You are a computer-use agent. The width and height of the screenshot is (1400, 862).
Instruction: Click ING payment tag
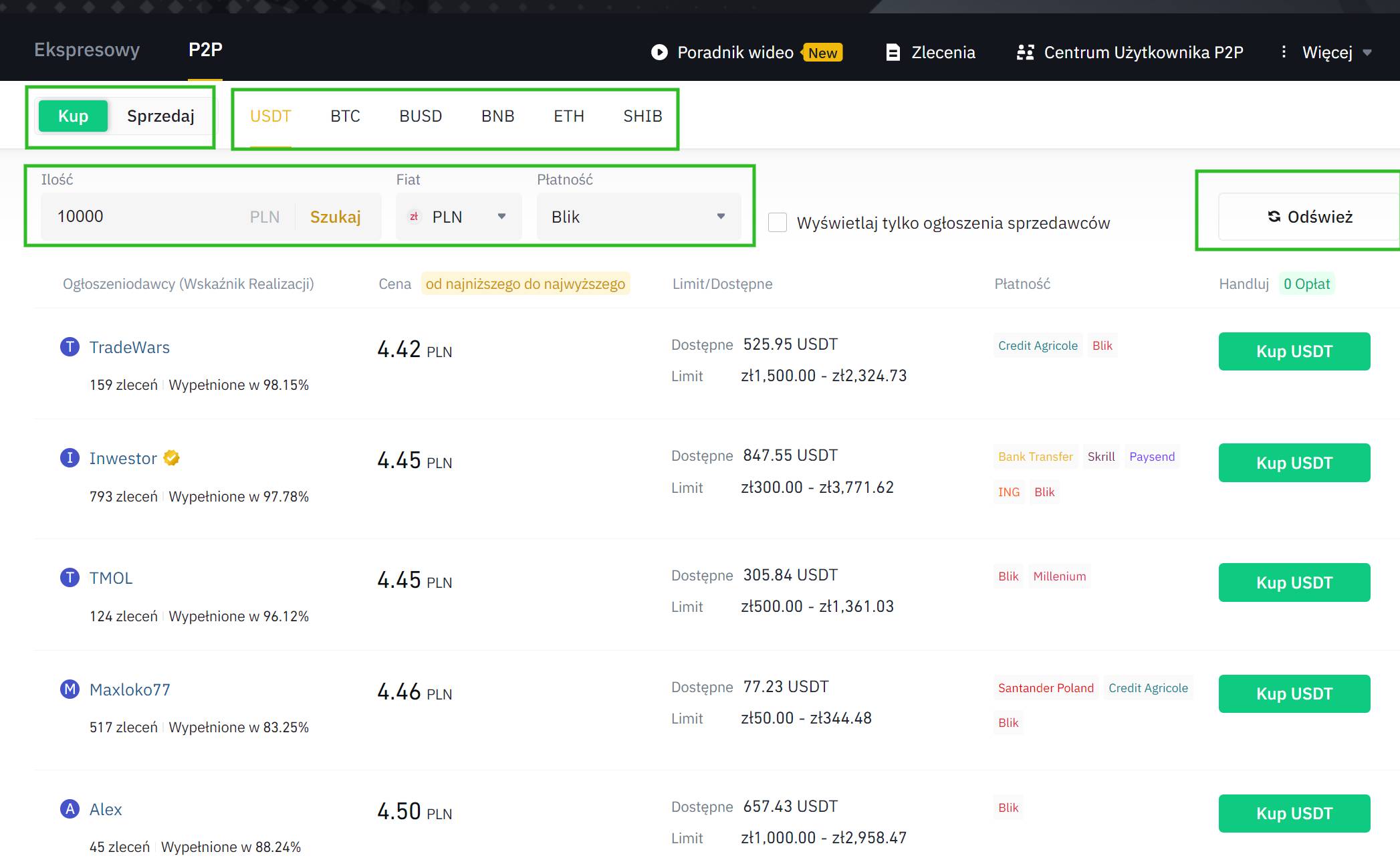coord(1009,492)
